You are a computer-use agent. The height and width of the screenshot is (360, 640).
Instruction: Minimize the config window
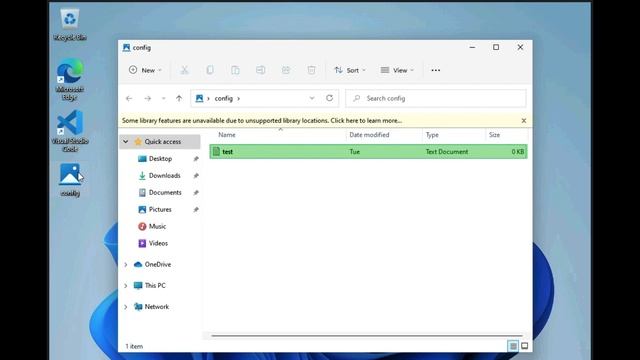click(x=472, y=47)
